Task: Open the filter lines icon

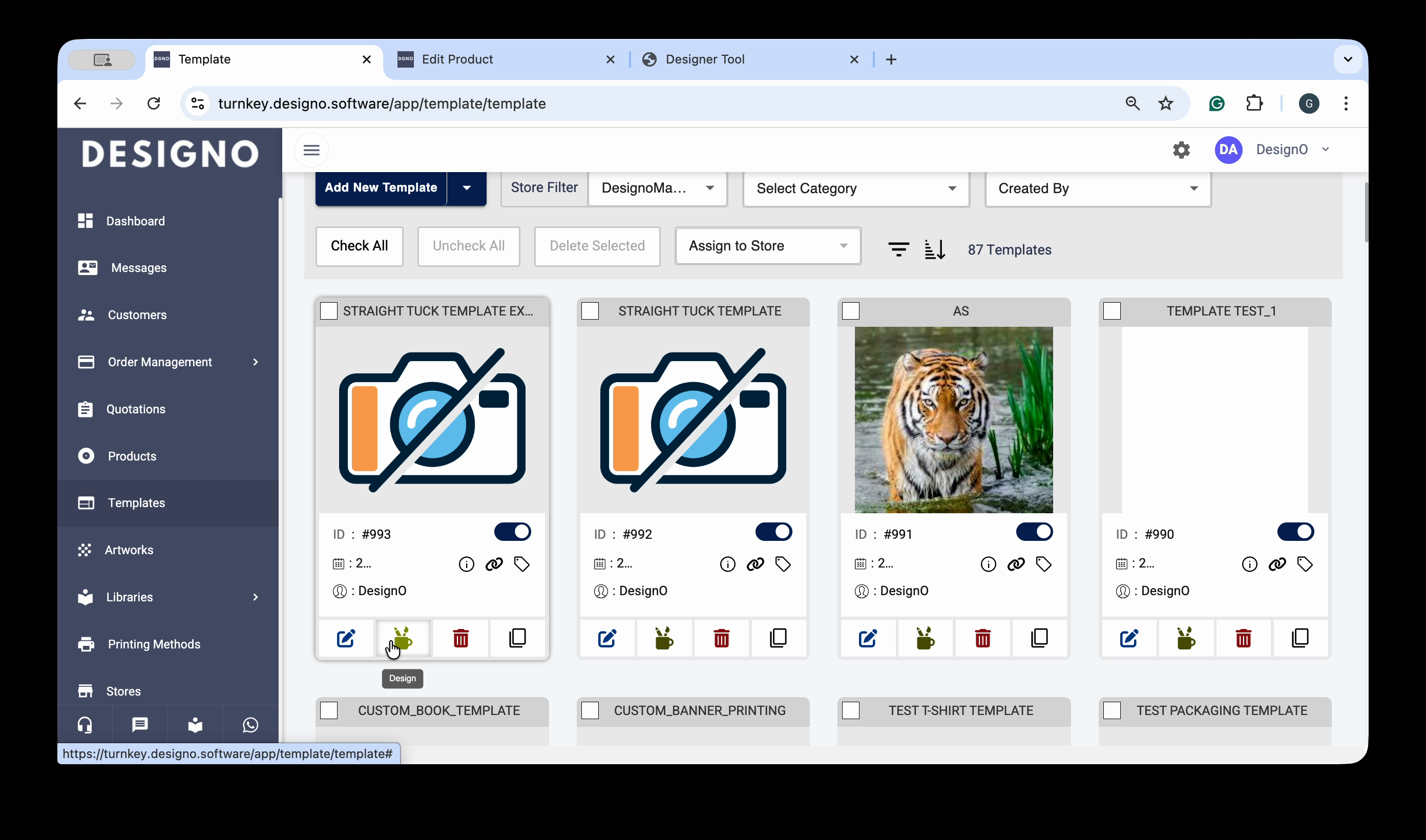Action: point(898,249)
